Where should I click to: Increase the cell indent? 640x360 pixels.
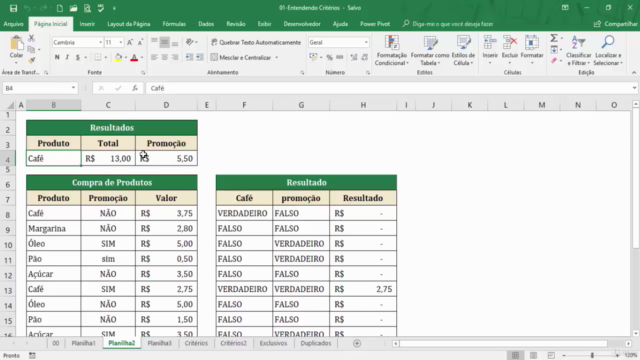point(200,58)
